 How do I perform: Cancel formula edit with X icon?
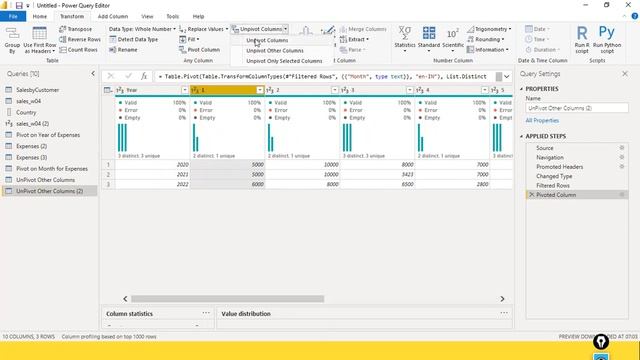(111, 76)
